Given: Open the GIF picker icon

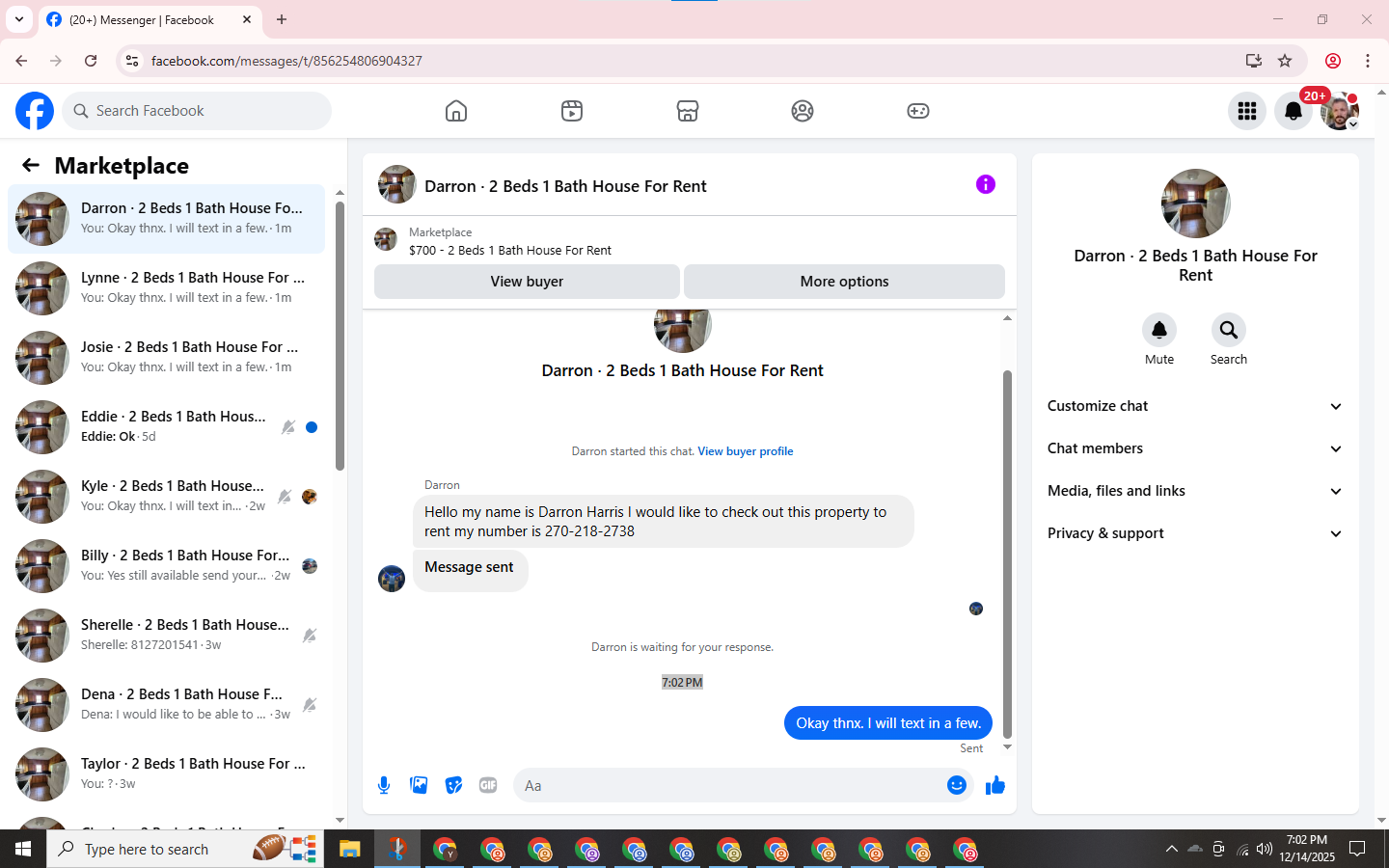Looking at the screenshot, I should pos(488,785).
